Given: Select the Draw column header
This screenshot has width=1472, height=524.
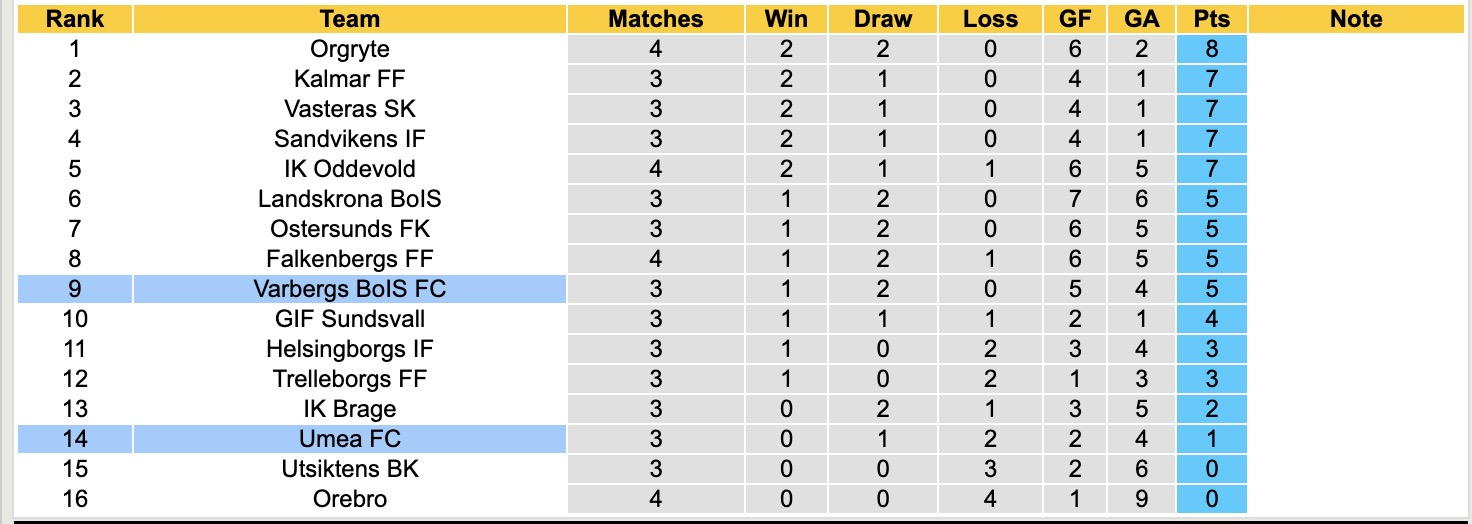Looking at the screenshot, I should [x=884, y=19].
